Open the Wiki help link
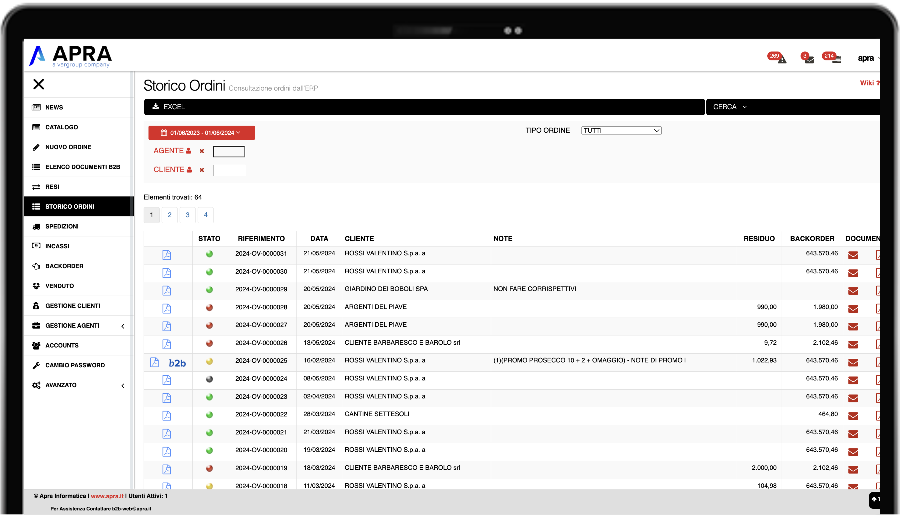 (868, 83)
